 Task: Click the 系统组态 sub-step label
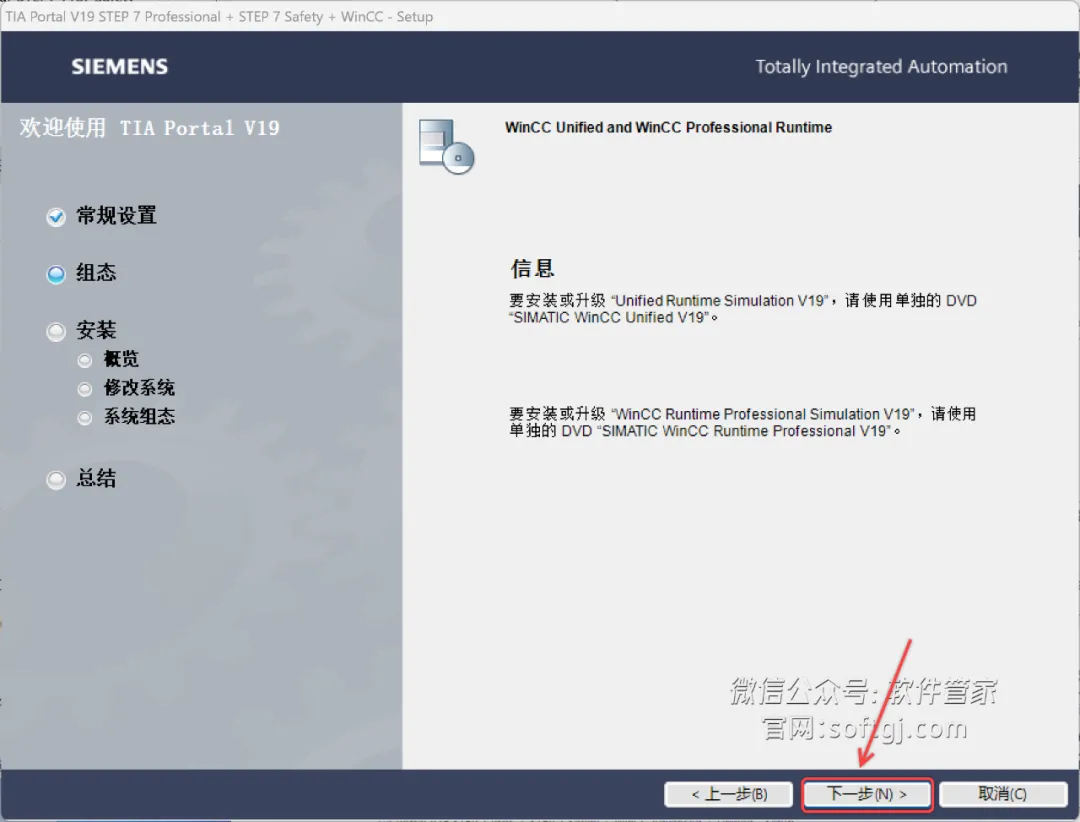coord(139,416)
